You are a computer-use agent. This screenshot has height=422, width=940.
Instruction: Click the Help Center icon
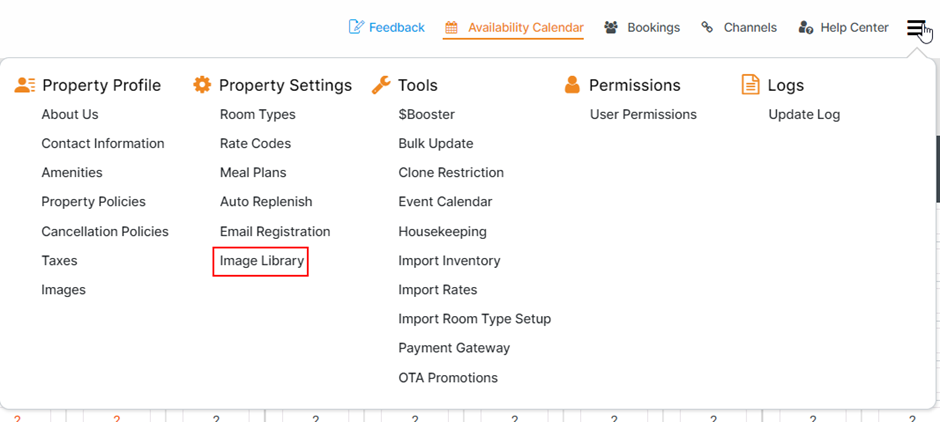(x=806, y=27)
